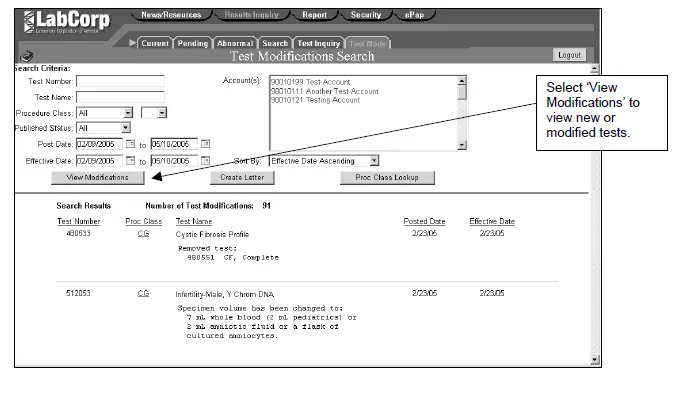This screenshot has height=402, width=700.
Task: Click the Accounts list scrollbar thumb
Action: pos(462,92)
